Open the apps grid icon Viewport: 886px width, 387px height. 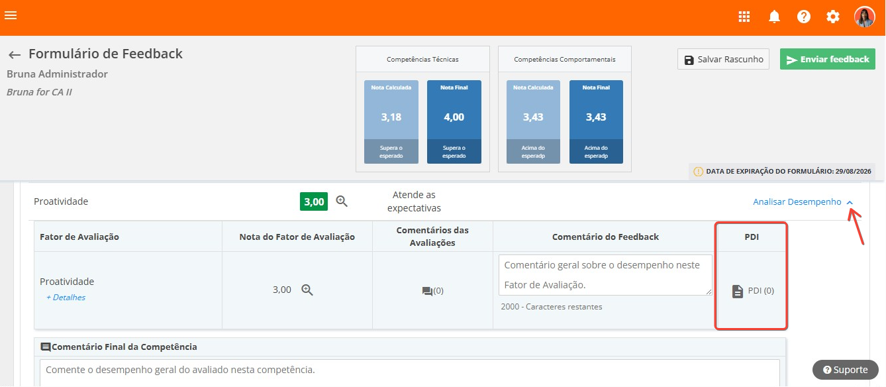744,17
